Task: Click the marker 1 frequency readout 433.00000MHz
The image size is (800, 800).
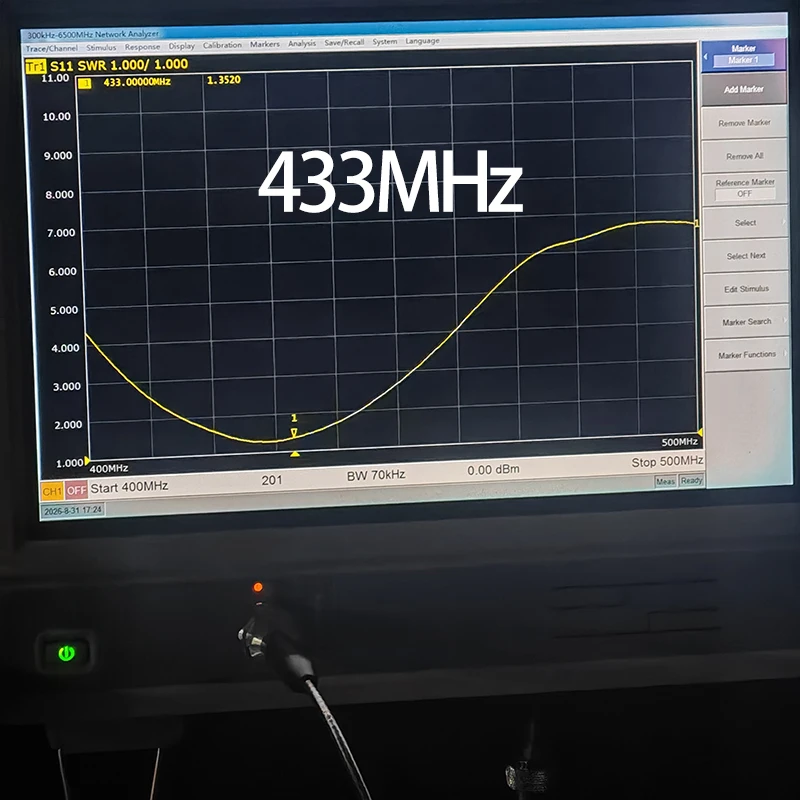Action: coord(137,82)
